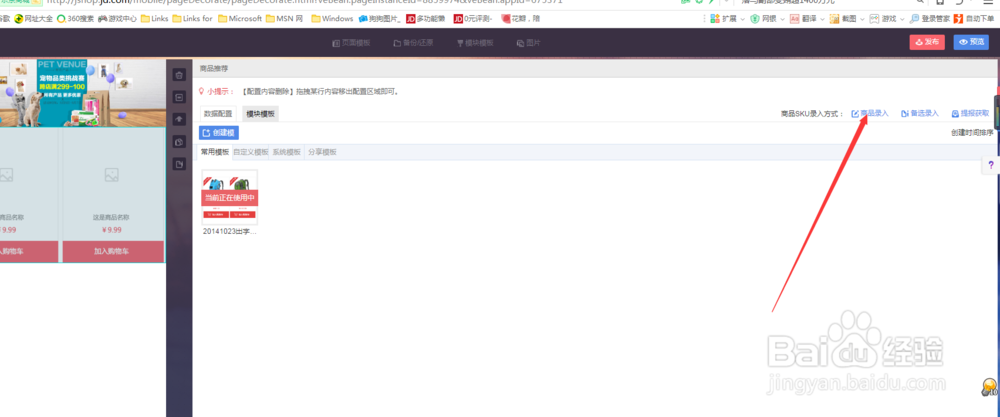Click the bottom page icon in dark sidebar

pyautogui.click(x=179, y=165)
